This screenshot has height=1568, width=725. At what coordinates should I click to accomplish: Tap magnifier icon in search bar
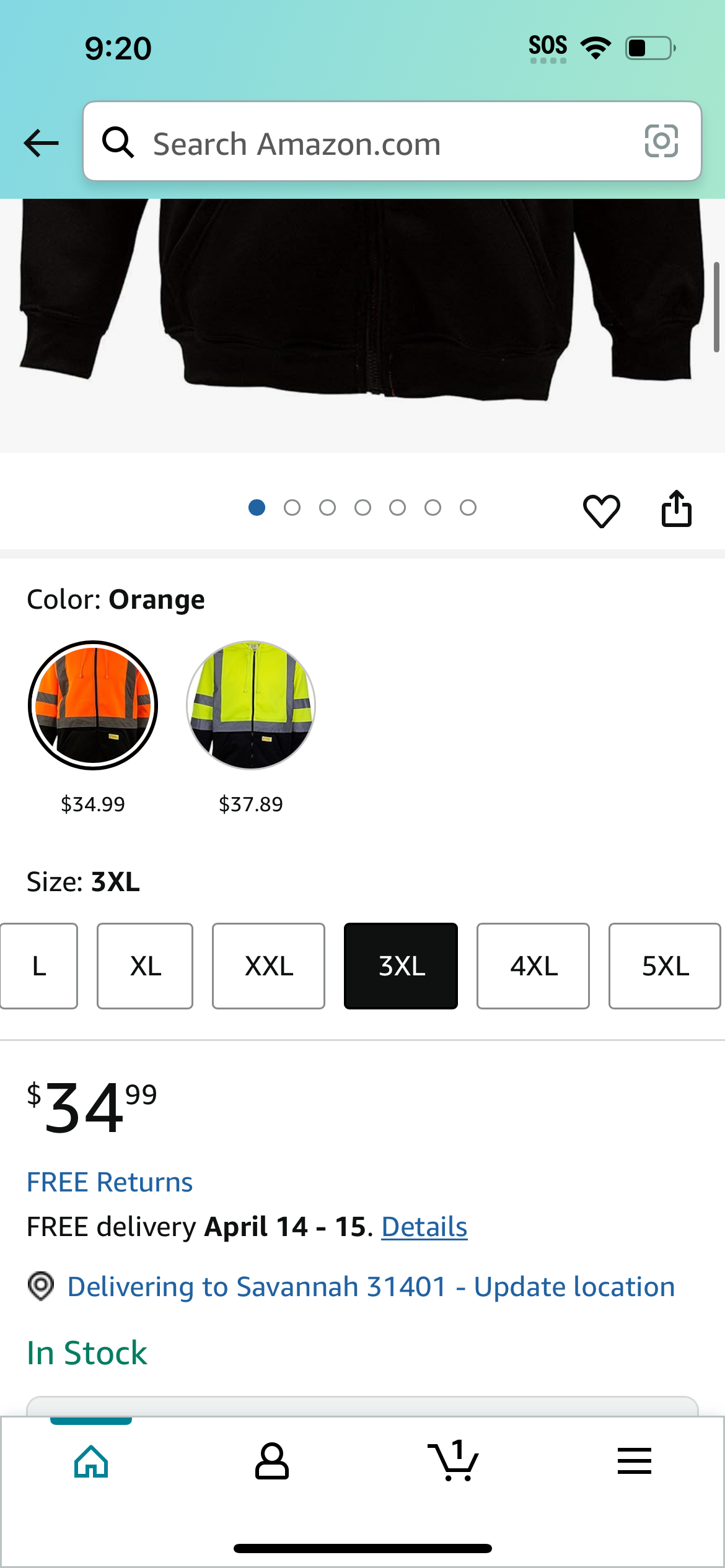pos(118,142)
